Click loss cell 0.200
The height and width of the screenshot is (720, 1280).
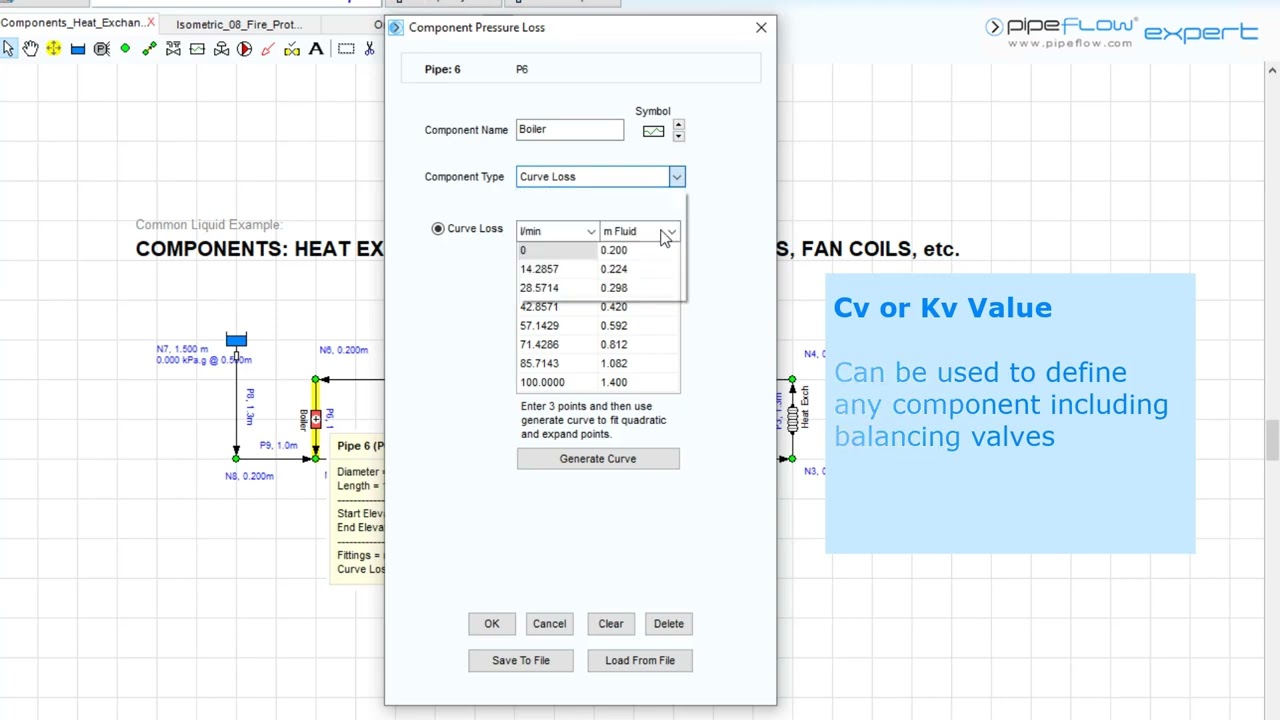point(639,250)
